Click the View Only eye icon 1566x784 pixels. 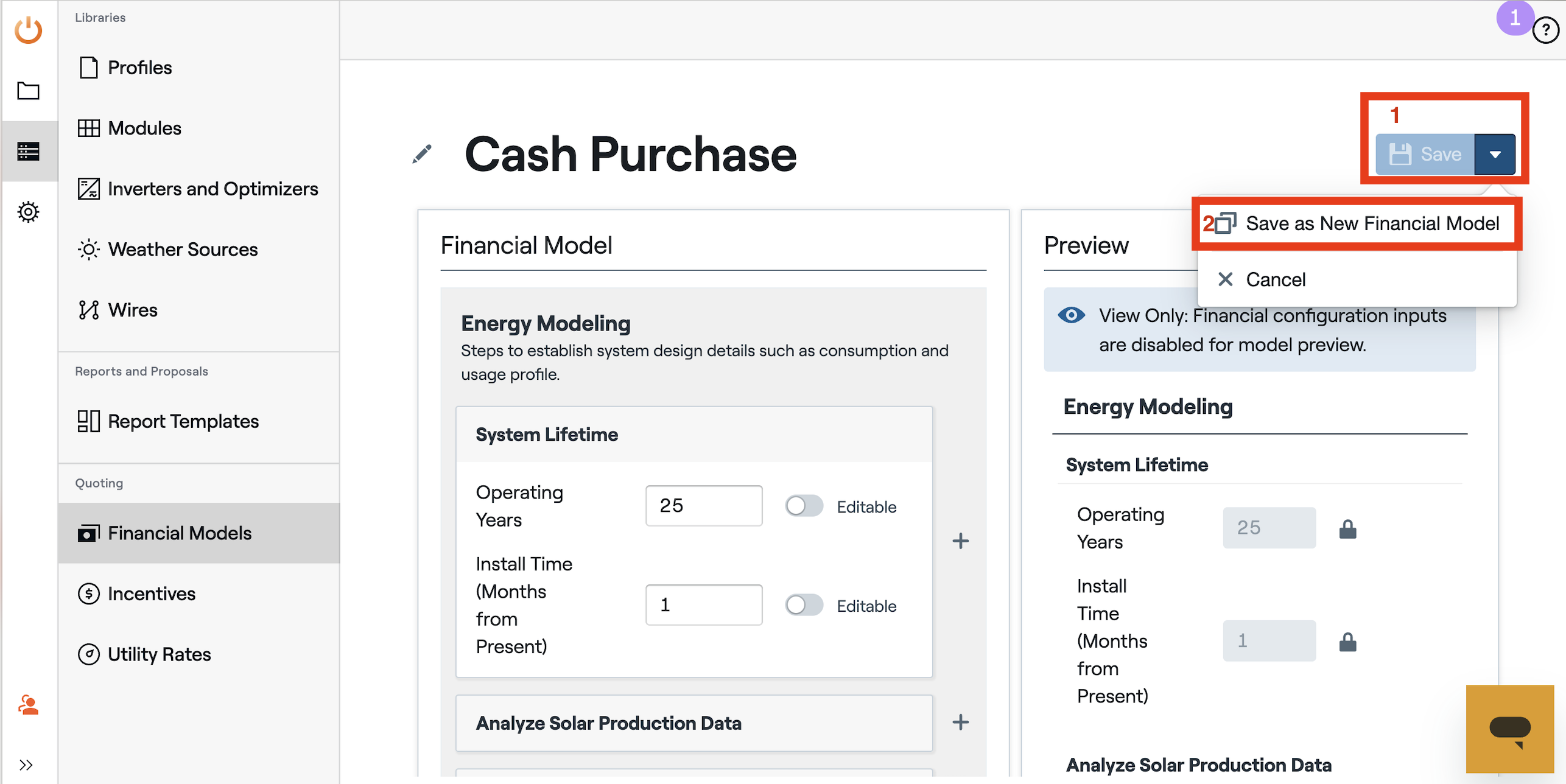pyautogui.click(x=1071, y=315)
